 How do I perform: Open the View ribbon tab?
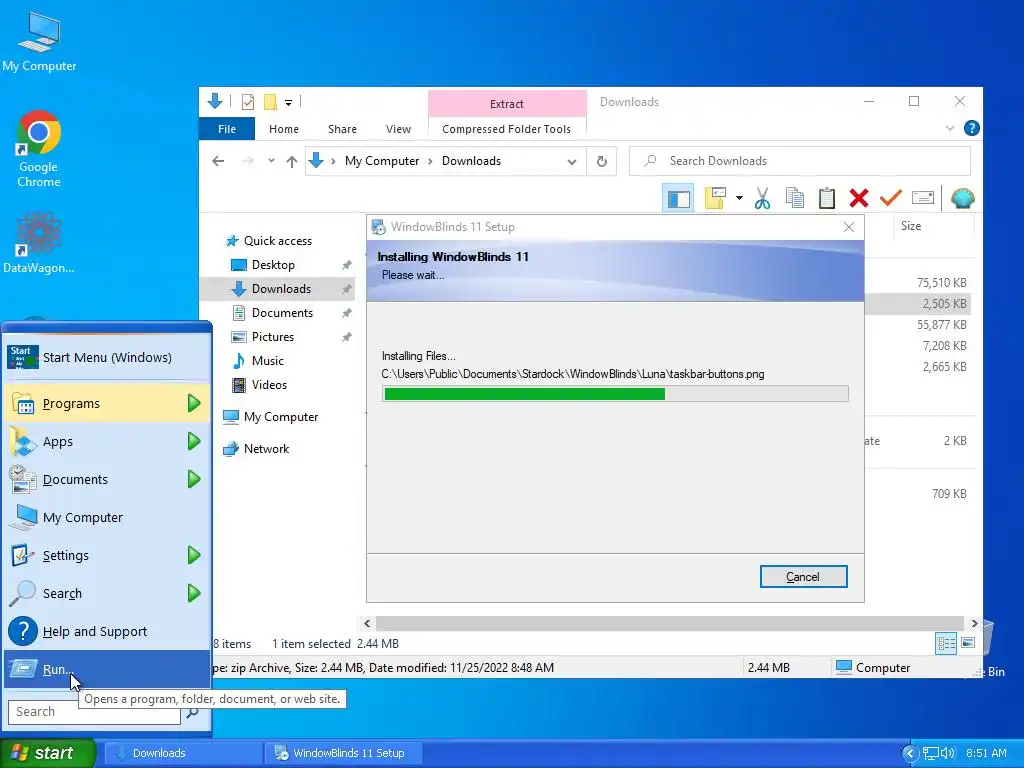click(398, 129)
